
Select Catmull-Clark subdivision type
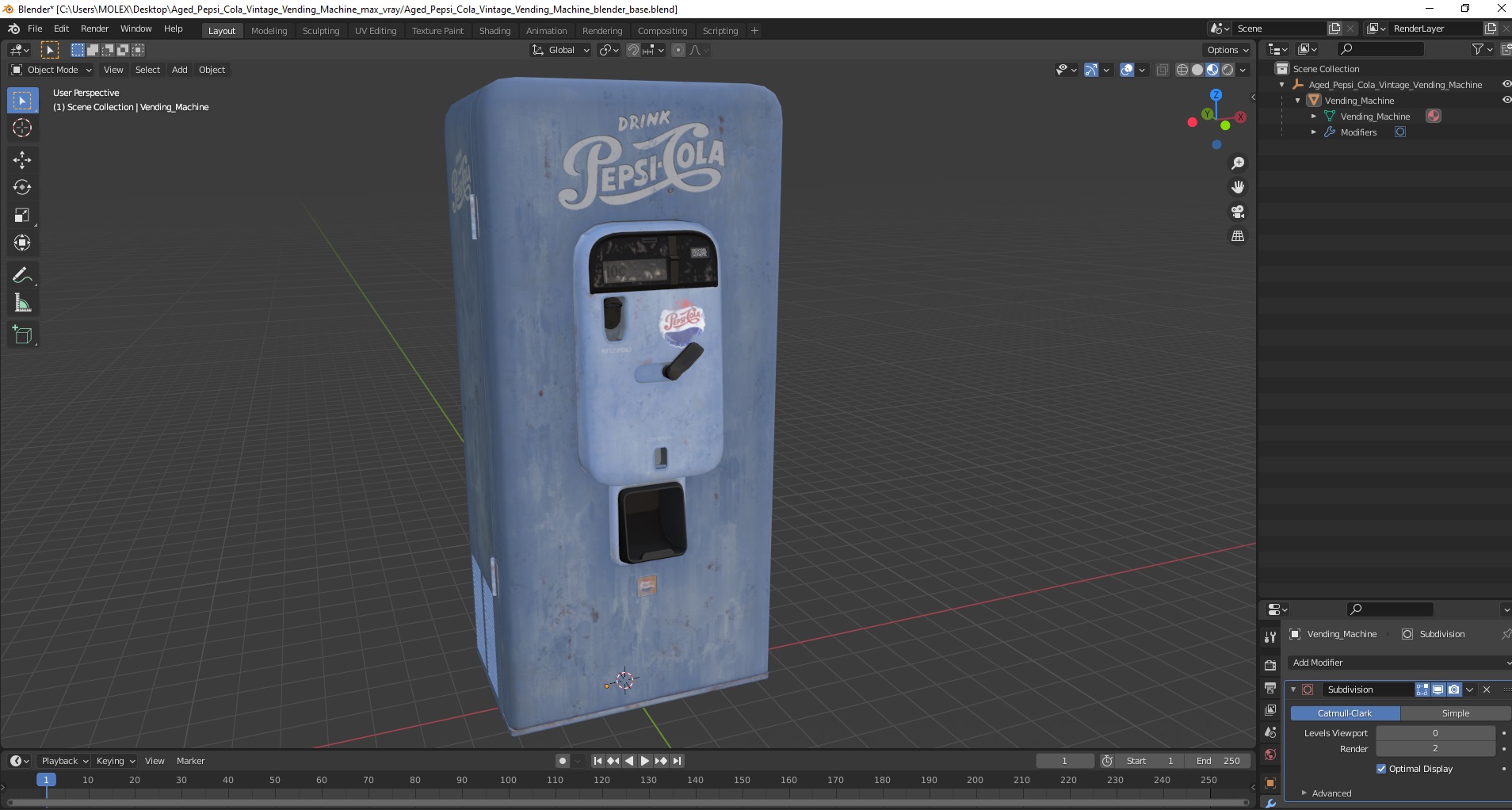pyautogui.click(x=1345, y=713)
